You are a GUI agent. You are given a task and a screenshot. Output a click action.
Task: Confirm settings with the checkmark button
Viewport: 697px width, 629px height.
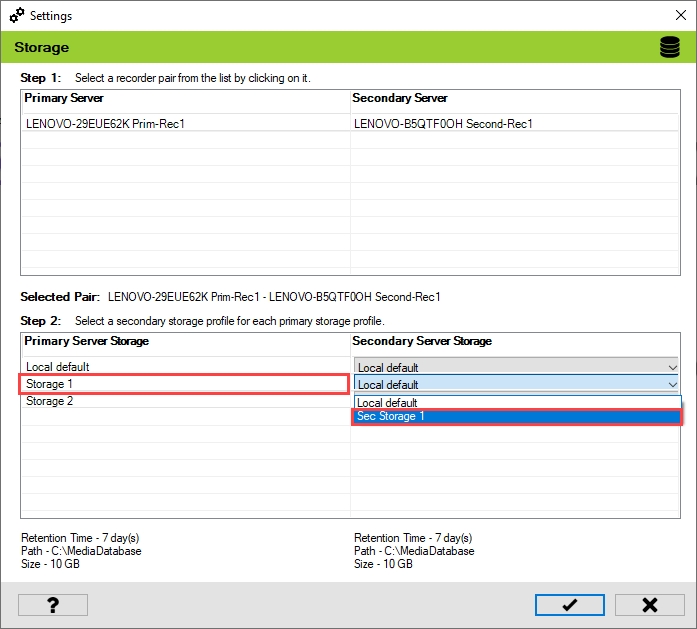tap(569, 605)
